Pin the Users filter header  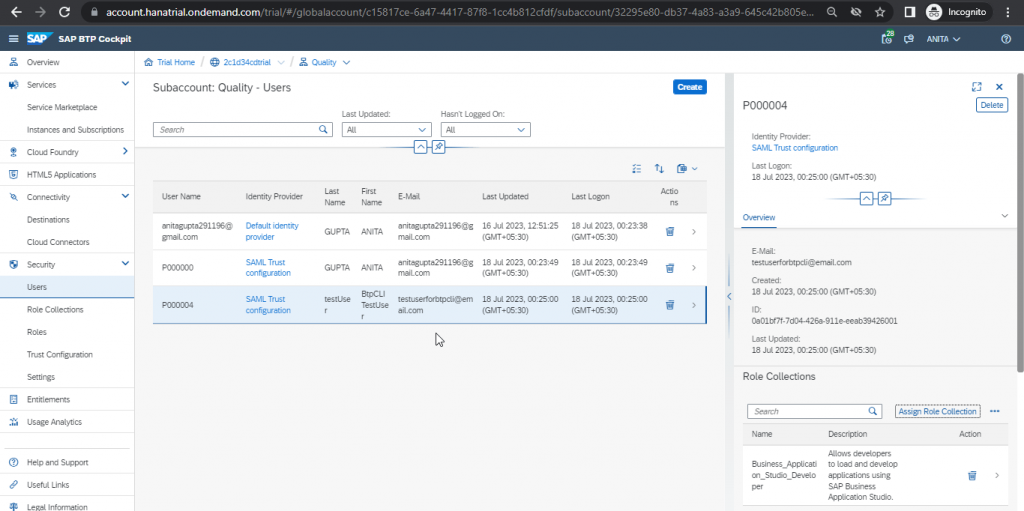click(x=439, y=148)
